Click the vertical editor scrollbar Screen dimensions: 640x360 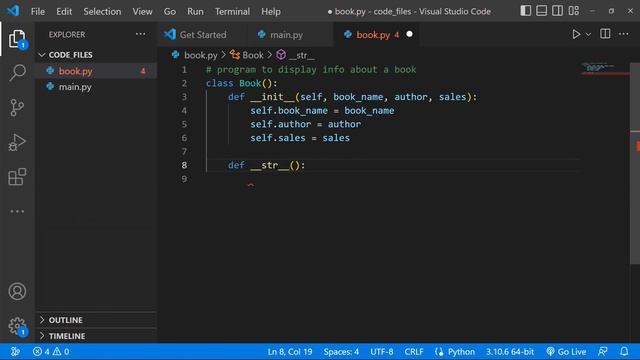coord(635,163)
